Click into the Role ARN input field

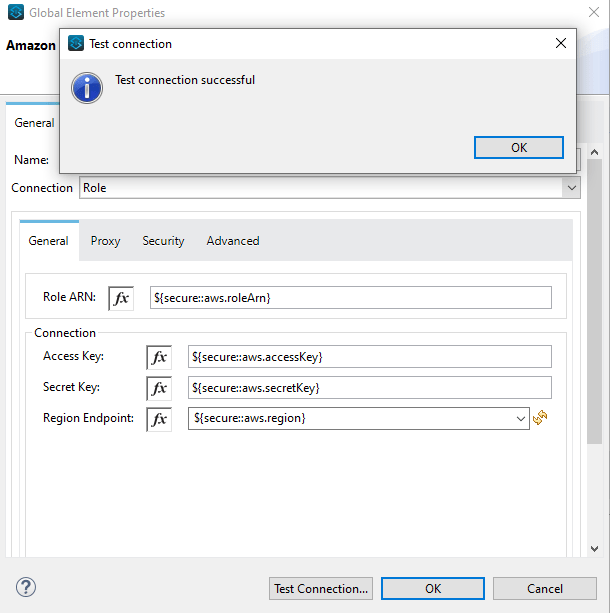coord(351,298)
